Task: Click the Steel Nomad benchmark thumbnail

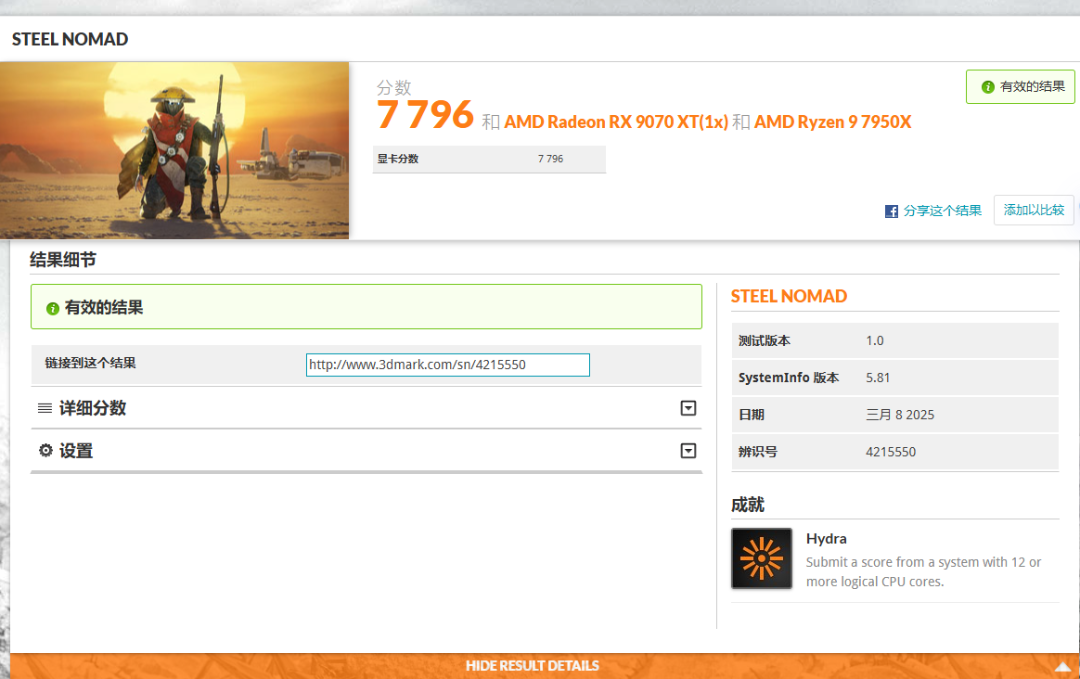Action: 175,150
